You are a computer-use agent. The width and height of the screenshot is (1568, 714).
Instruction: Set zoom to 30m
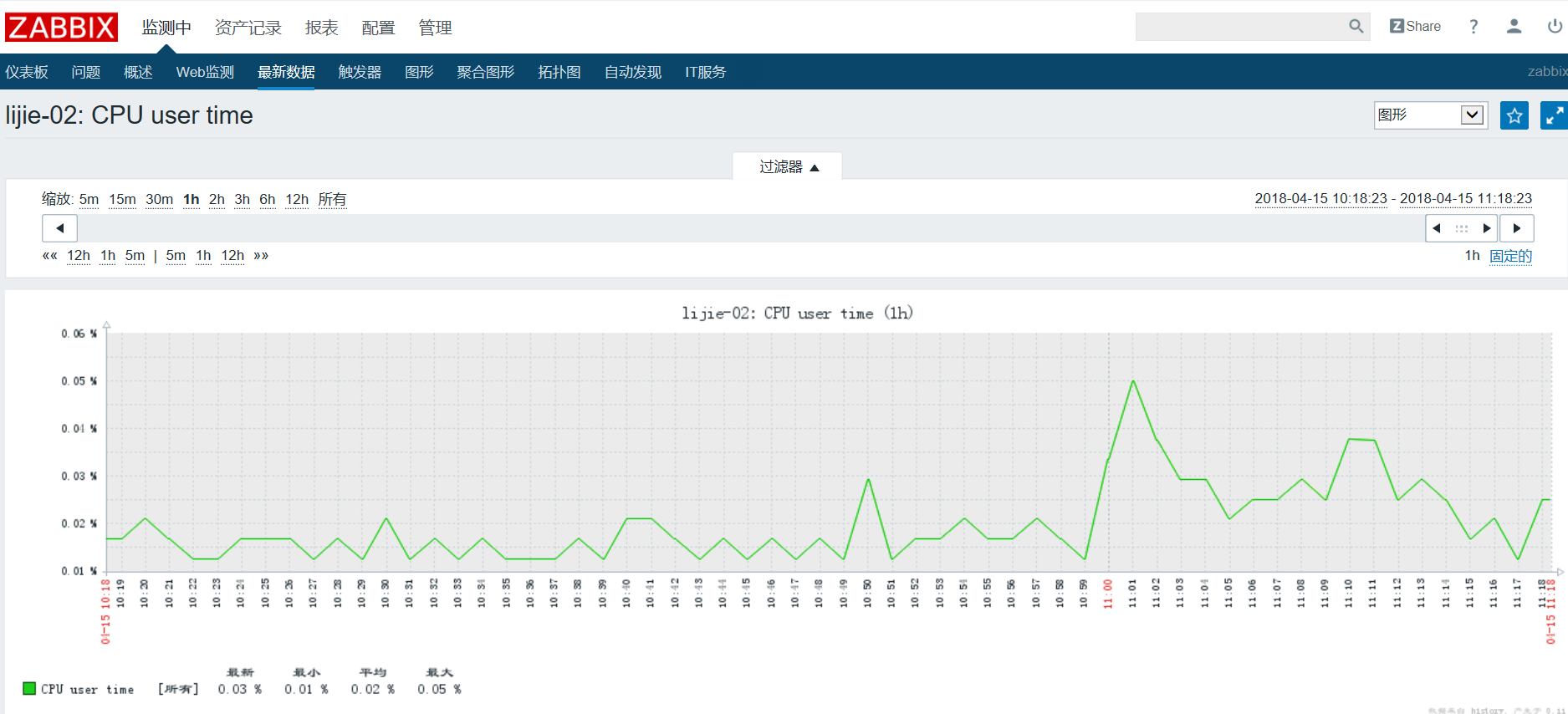[159, 199]
